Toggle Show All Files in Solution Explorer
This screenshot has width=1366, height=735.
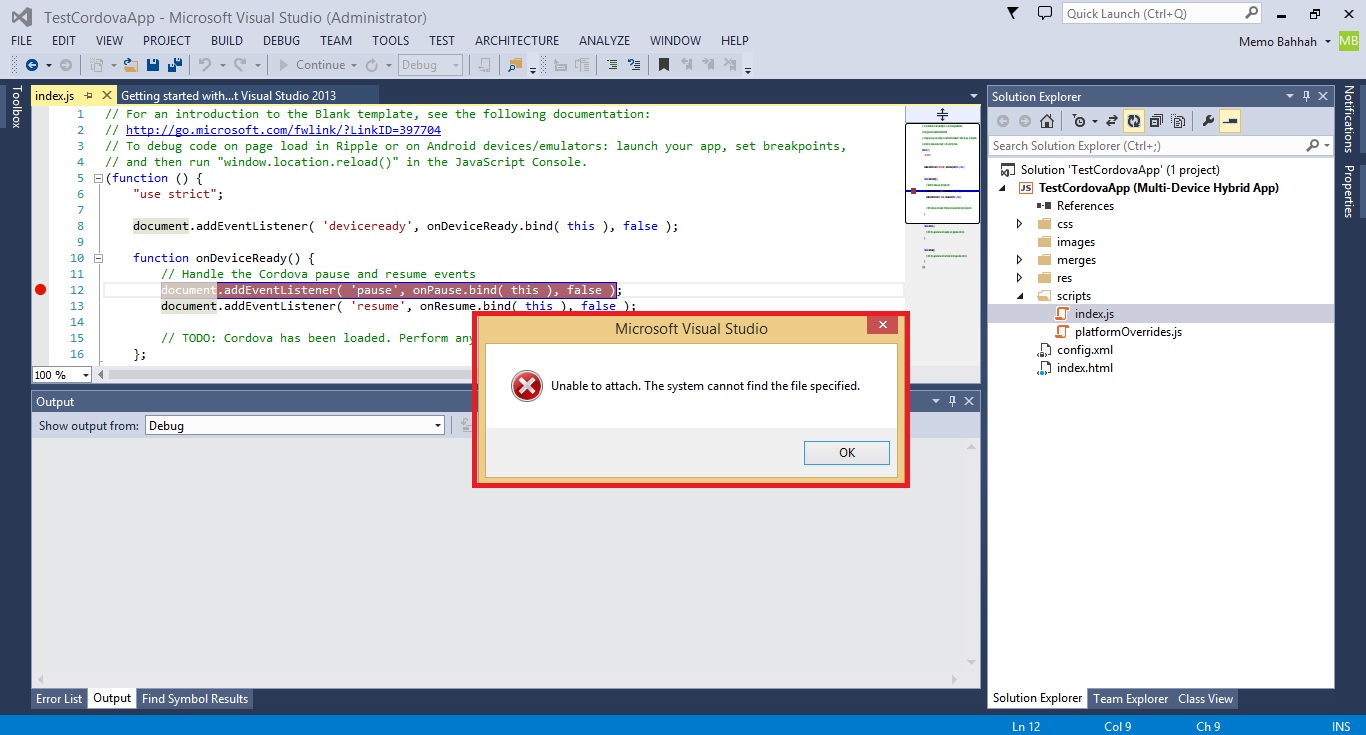click(x=1178, y=121)
